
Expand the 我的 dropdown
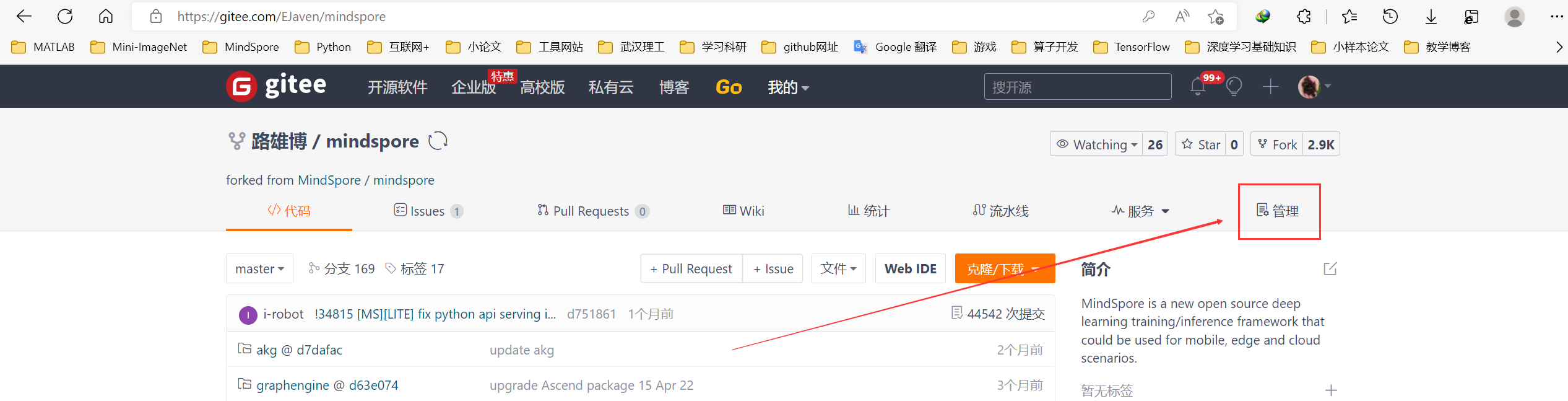coord(788,87)
